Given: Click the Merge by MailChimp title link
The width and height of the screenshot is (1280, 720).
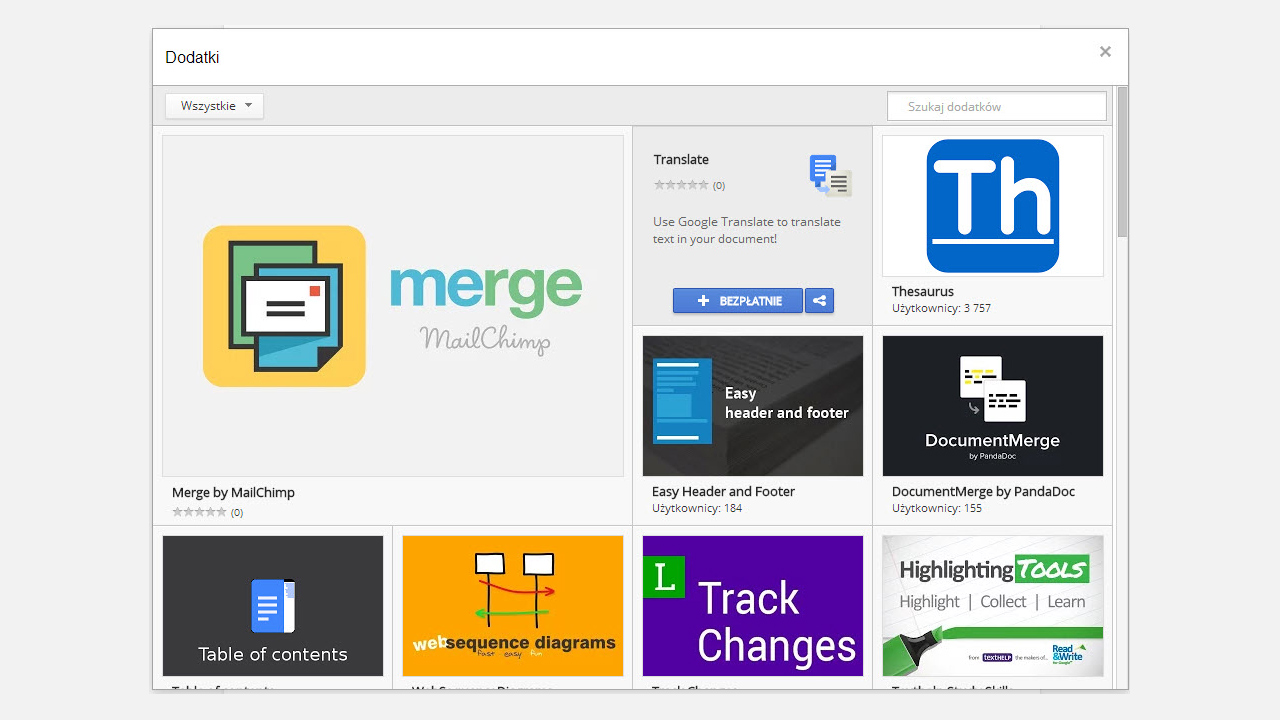Looking at the screenshot, I should point(233,492).
